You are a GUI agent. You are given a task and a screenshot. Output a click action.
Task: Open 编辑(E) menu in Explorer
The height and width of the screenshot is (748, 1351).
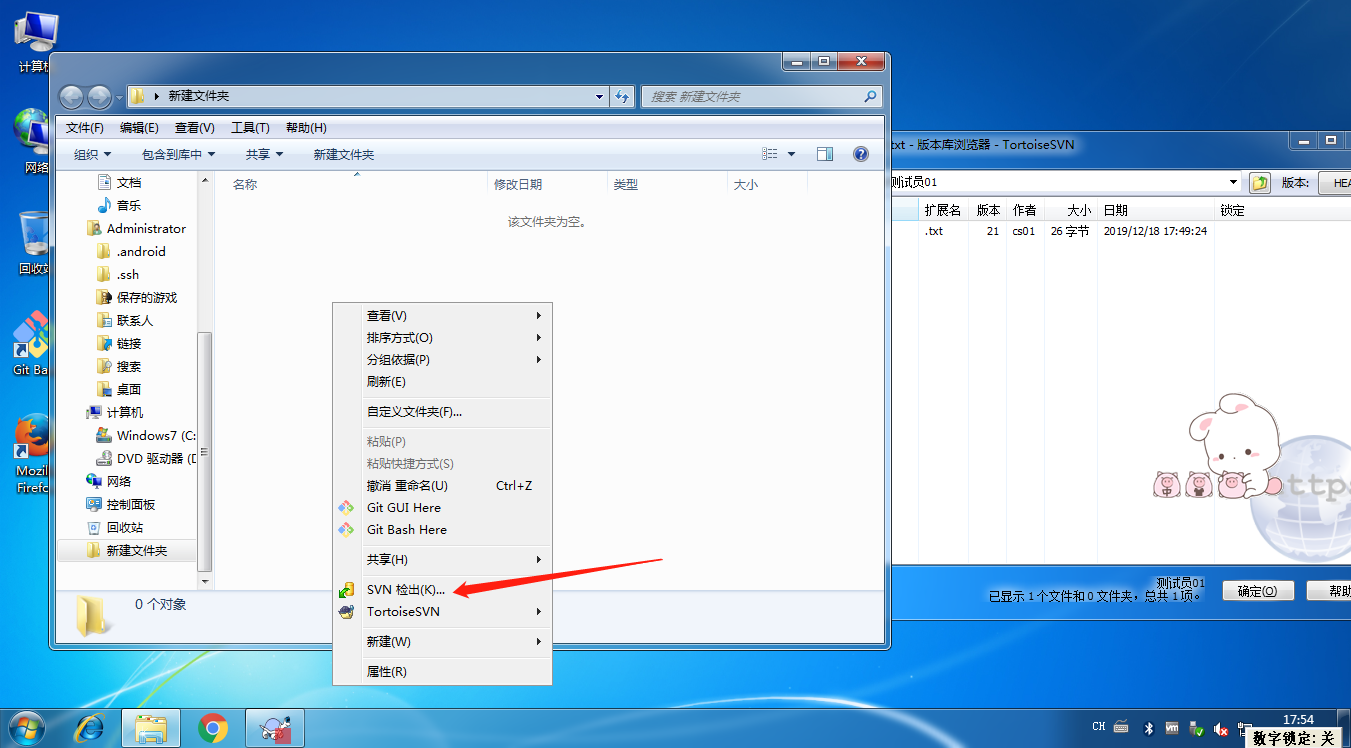139,128
